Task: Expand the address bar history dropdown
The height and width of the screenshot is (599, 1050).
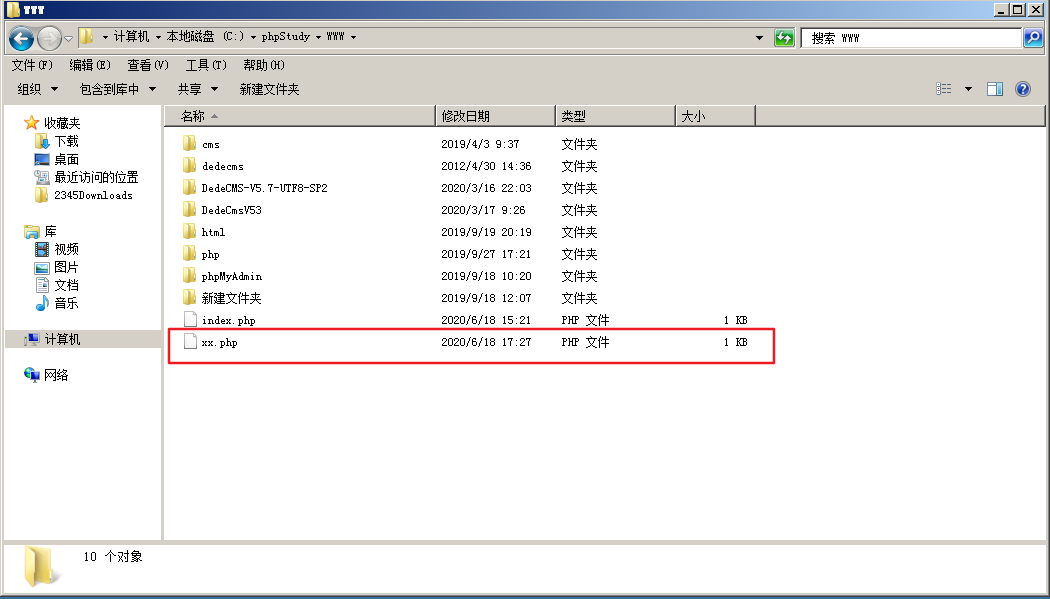Action: pyautogui.click(x=759, y=37)
